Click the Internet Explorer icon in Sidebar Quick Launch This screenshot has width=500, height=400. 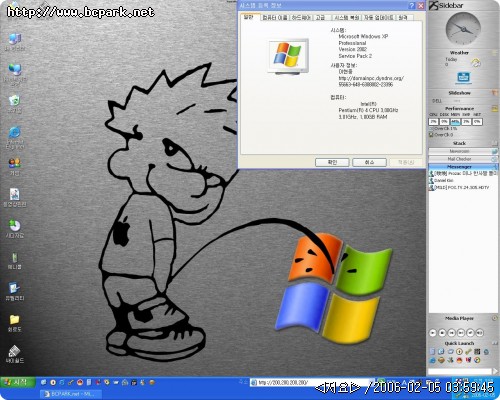pos(432,360)
